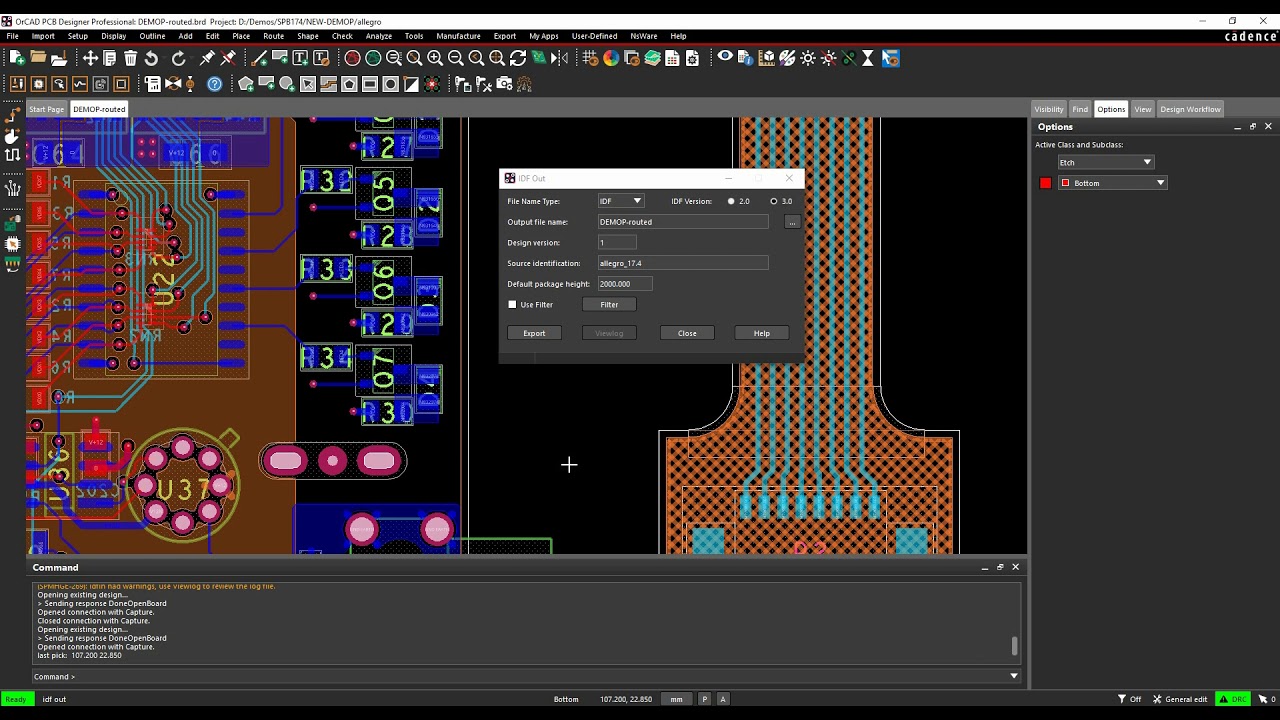
Task: Toggle the P button in status bar
Action: tap(705, 699)
